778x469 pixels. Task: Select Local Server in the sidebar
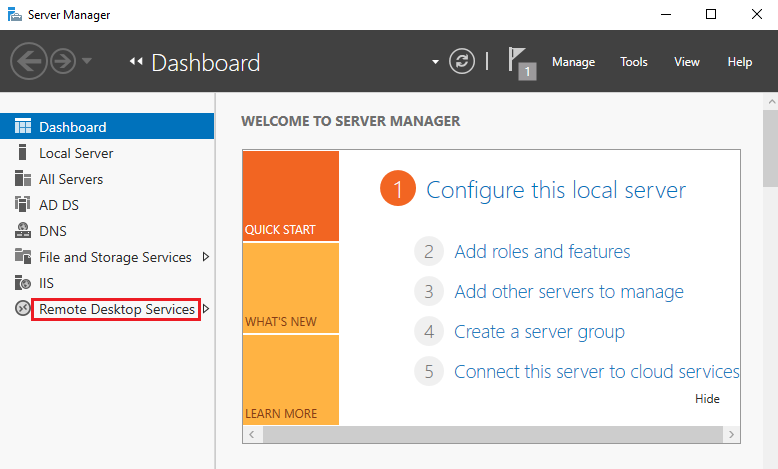tap(76, 153)
